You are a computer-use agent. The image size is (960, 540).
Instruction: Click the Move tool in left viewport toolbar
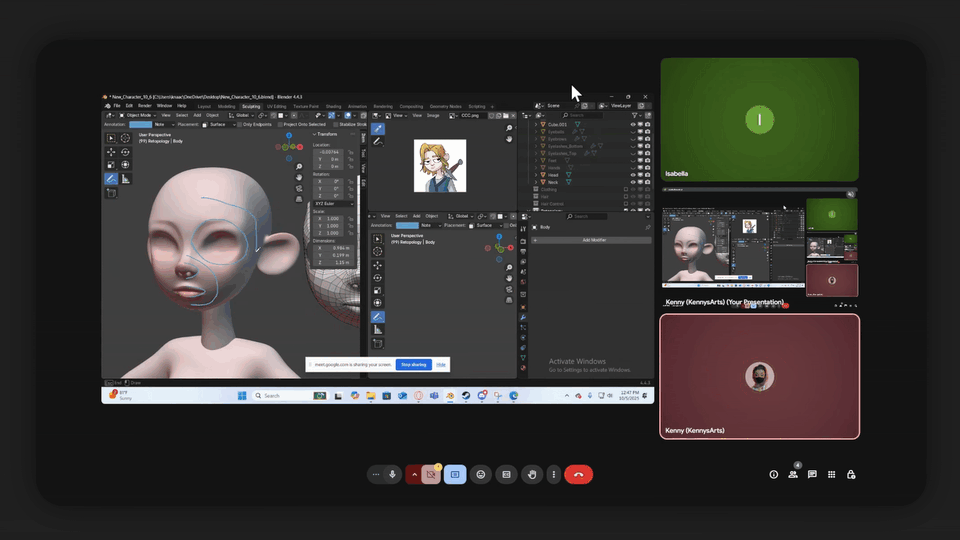(x=111, y=152)
